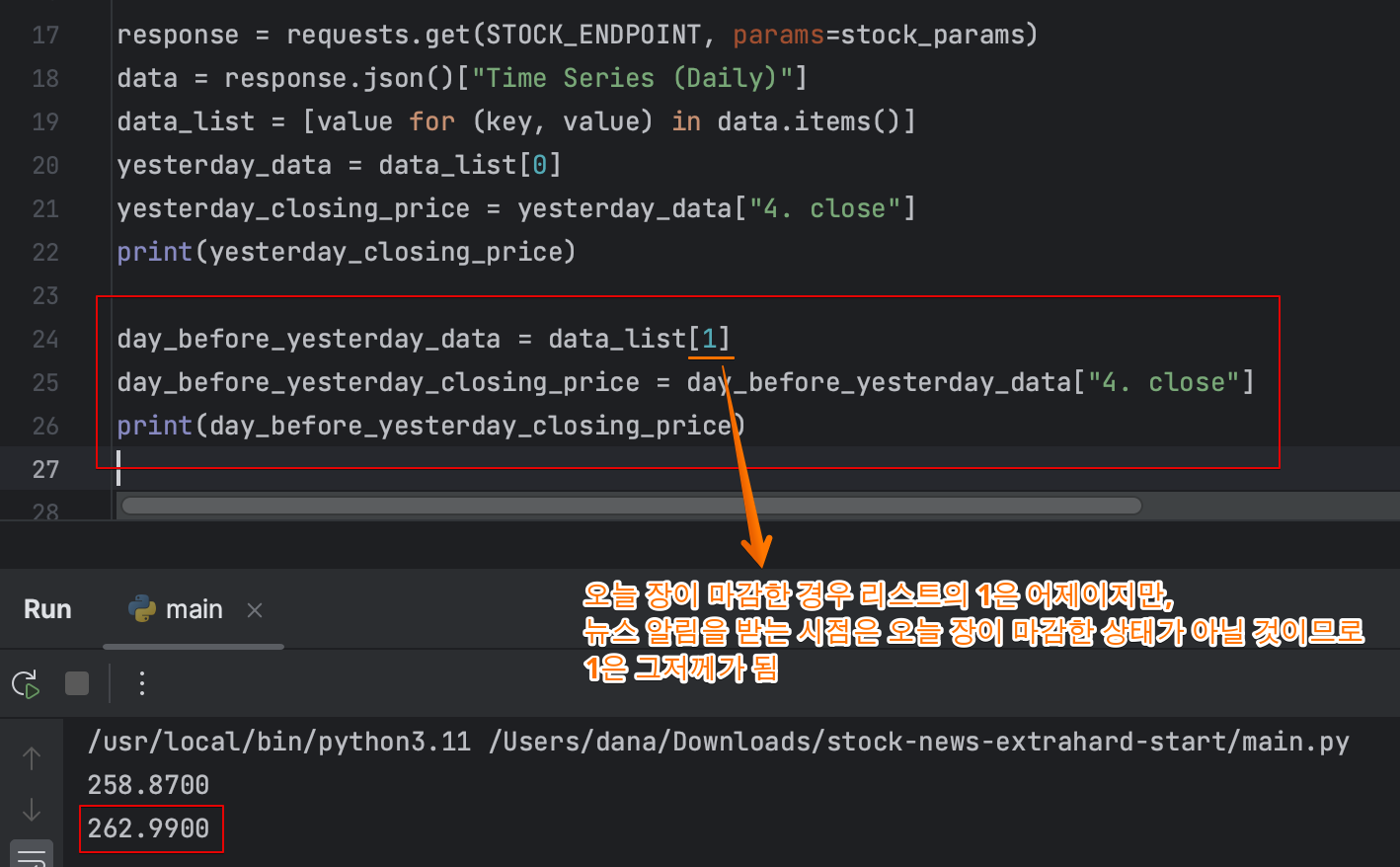Image resolution: width=1400 pixels, height=867 pixels.
Task: Open the Run toolbar more-options menu
Action: pos(142,683)
